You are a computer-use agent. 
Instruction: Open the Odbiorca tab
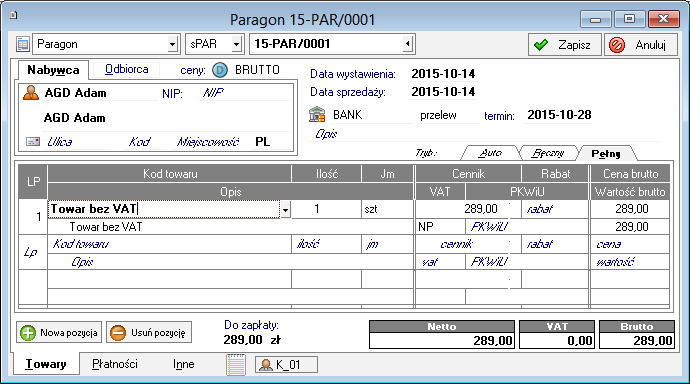tap(126, 69)
